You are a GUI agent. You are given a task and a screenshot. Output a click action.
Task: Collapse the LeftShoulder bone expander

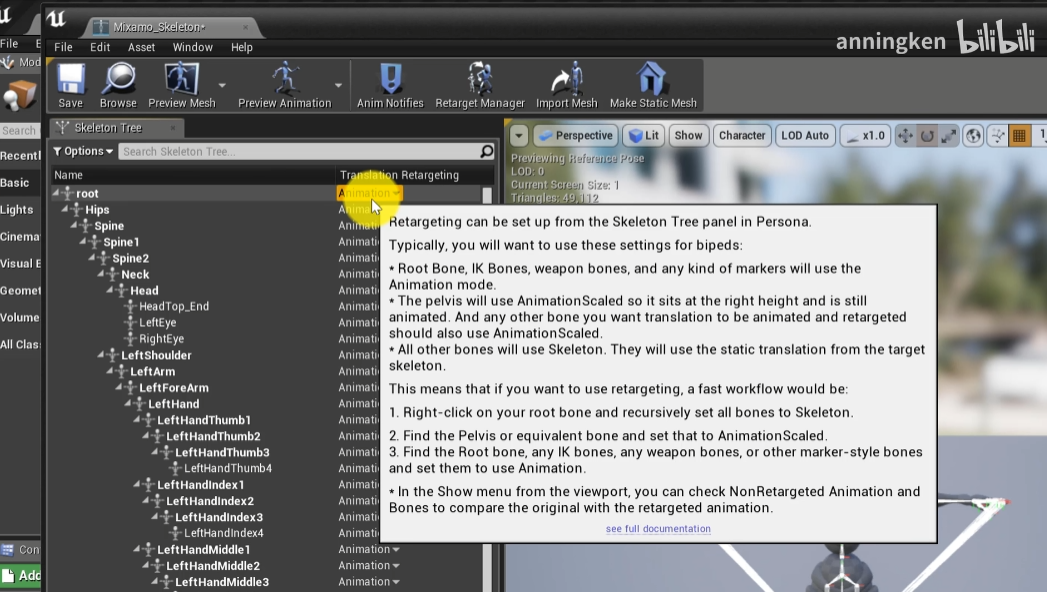[101, 354]
